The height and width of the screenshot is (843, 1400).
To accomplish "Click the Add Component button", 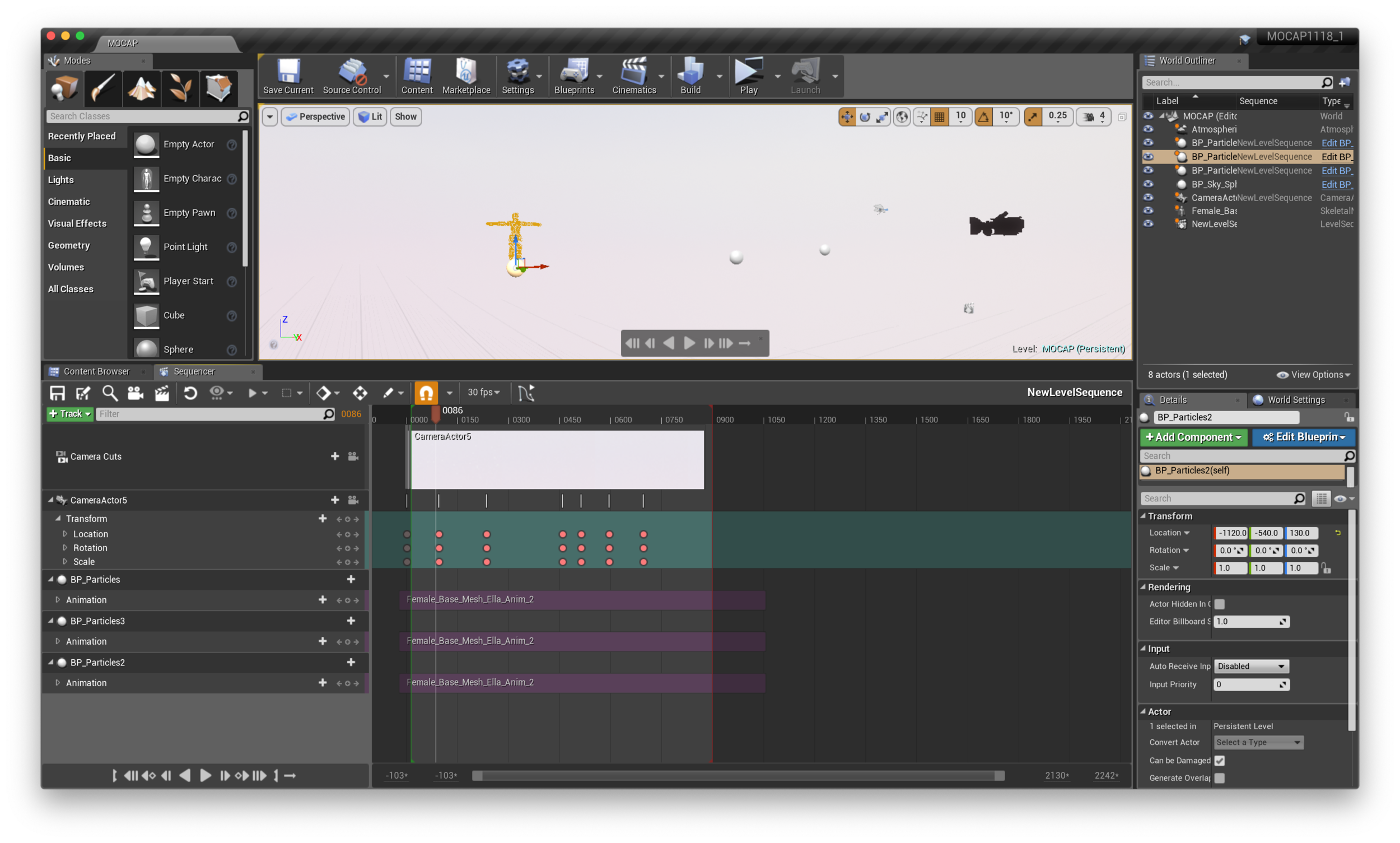I will tap(1193, 437).
